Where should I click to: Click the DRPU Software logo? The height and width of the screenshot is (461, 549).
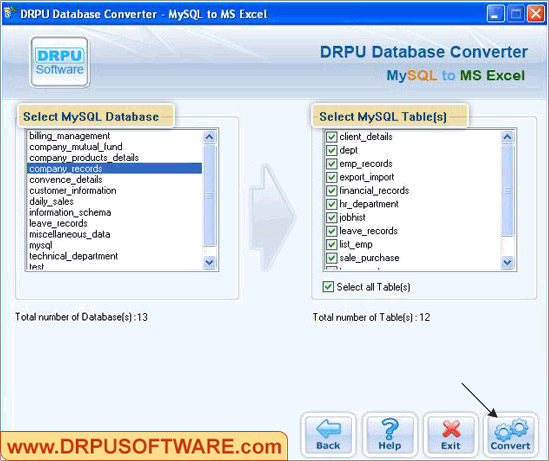pyautogui.click(x=60, y=62)
